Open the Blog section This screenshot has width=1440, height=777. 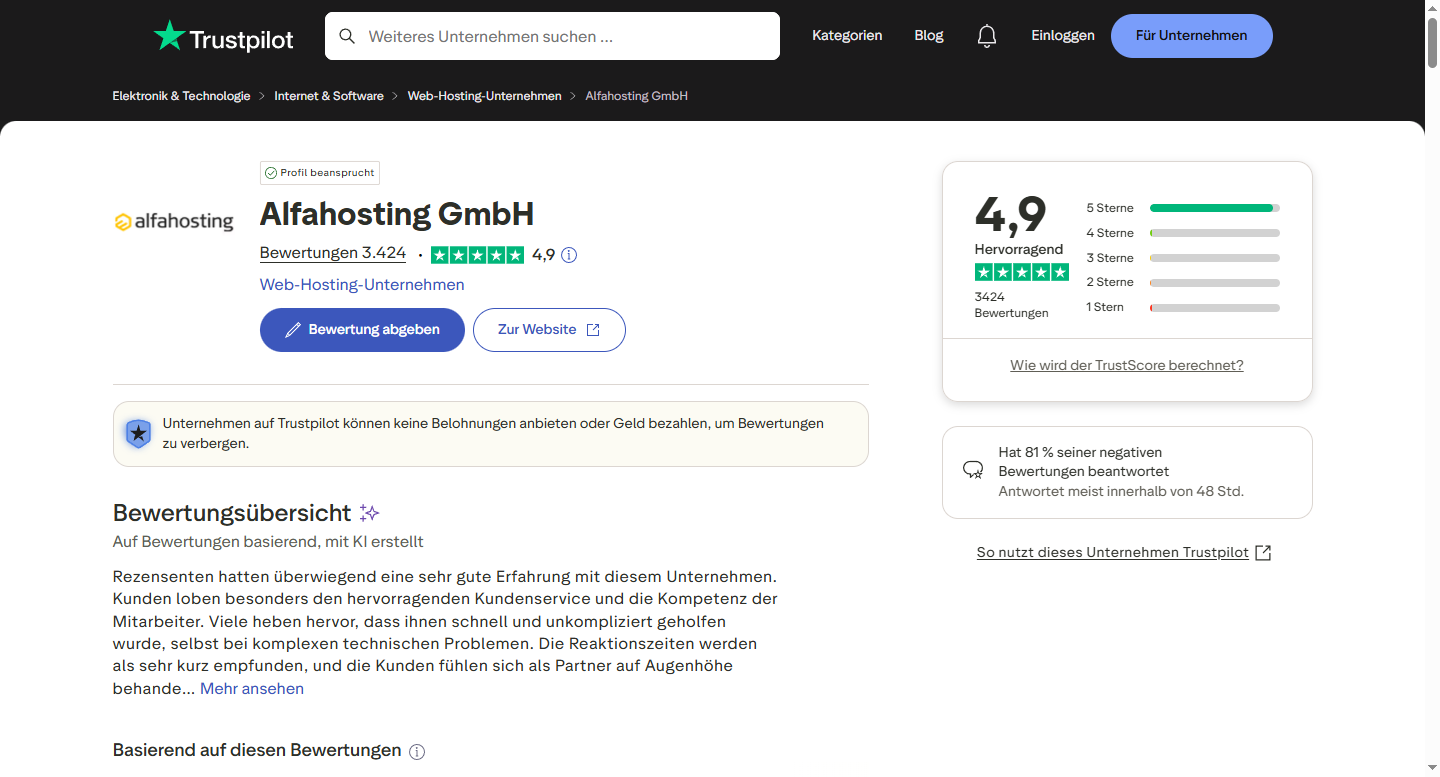[x=928, y=35]
